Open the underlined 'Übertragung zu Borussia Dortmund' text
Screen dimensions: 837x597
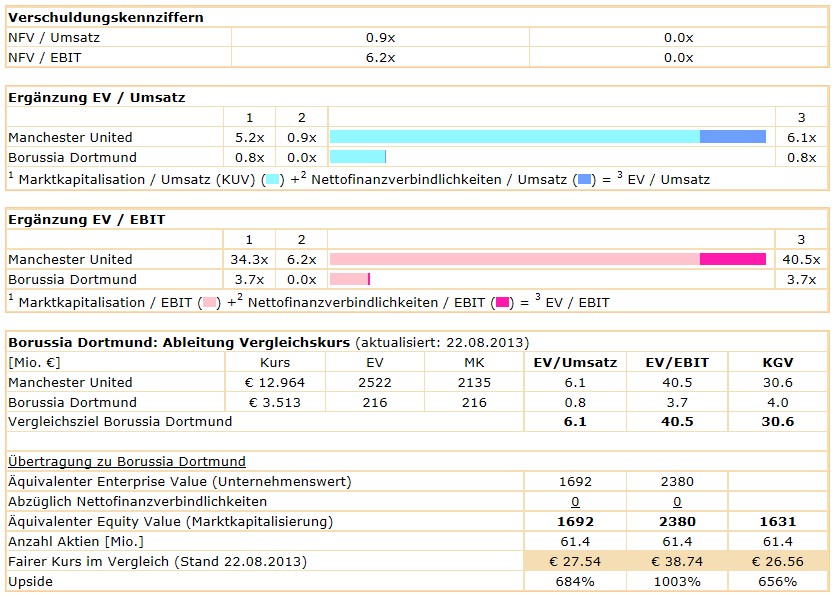[x=127, y=461]
